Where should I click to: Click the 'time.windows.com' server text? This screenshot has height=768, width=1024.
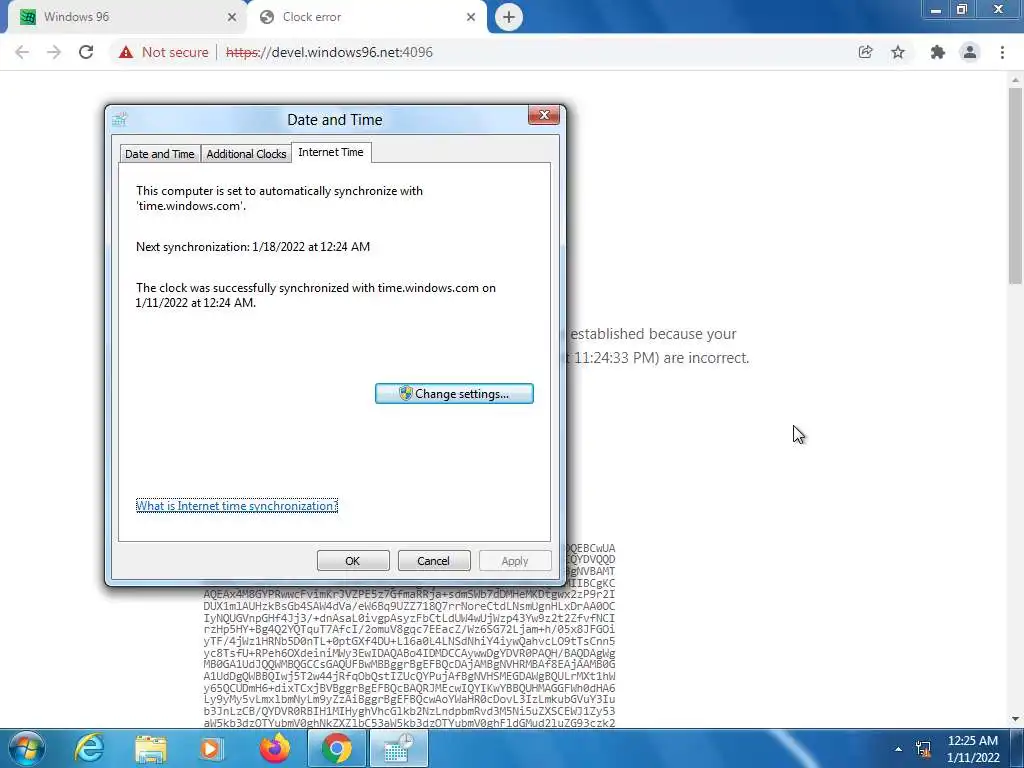coord(191,206)
